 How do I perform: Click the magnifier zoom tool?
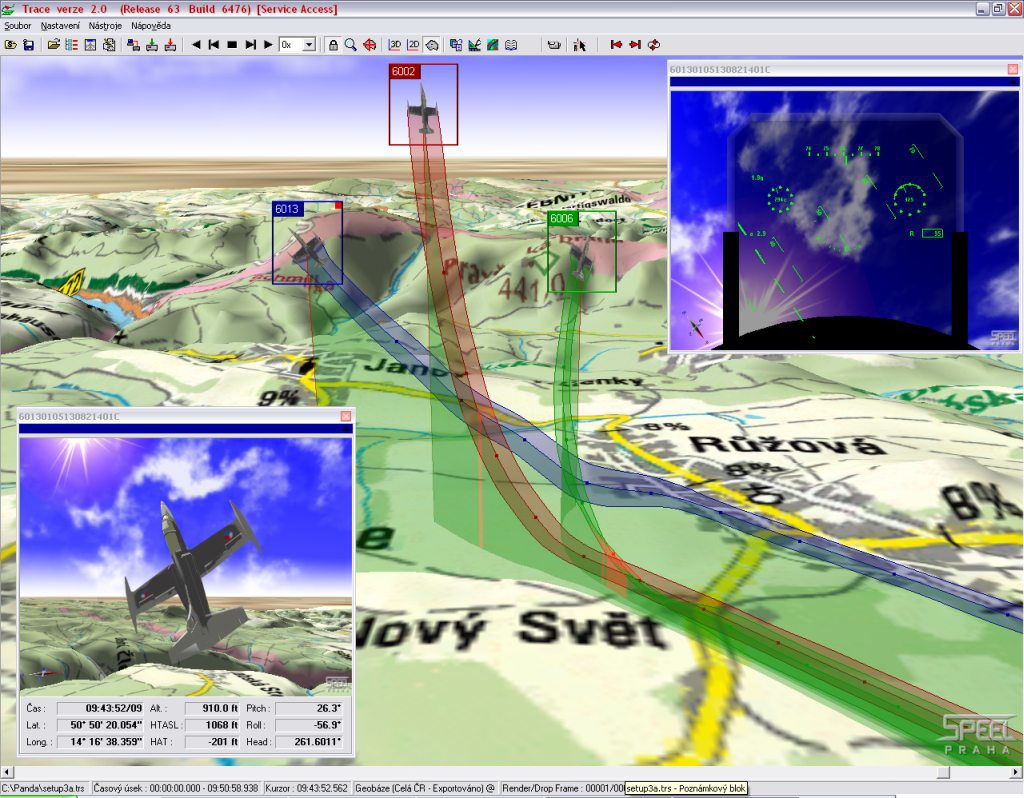[x=351, y=45]
